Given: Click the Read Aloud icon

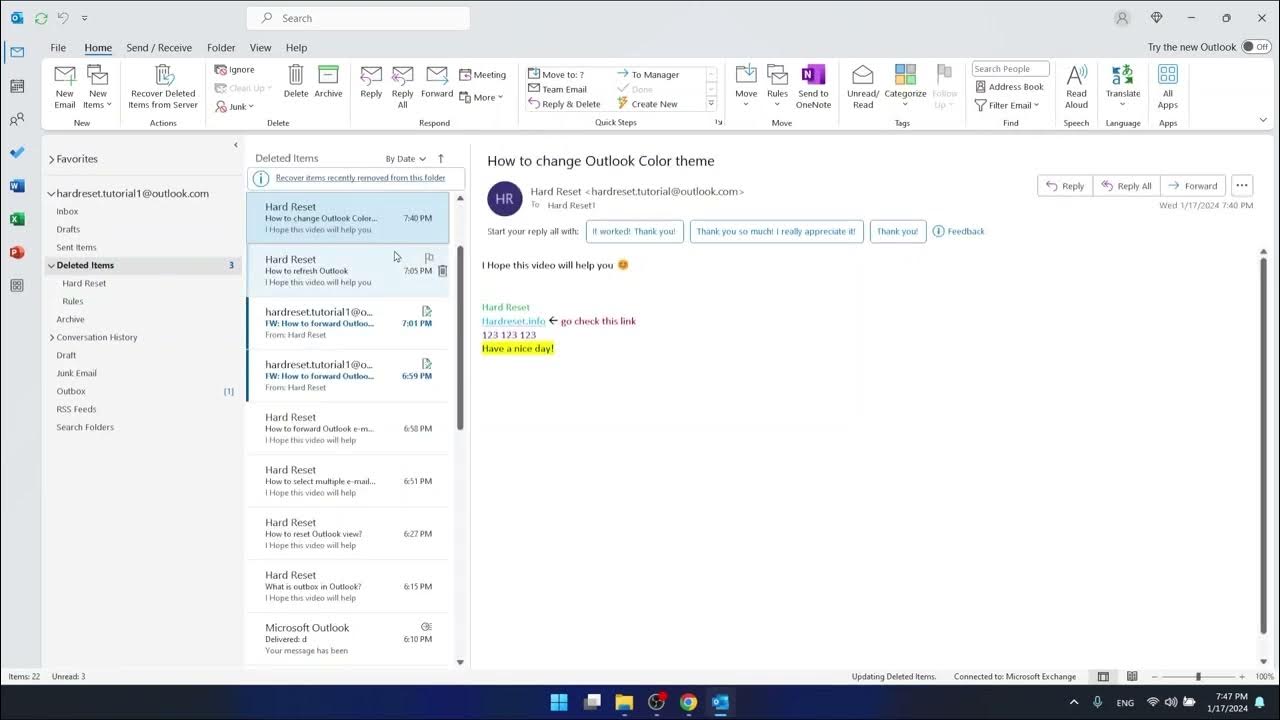Looking at the screenshot, I should tap(1076, 85).
